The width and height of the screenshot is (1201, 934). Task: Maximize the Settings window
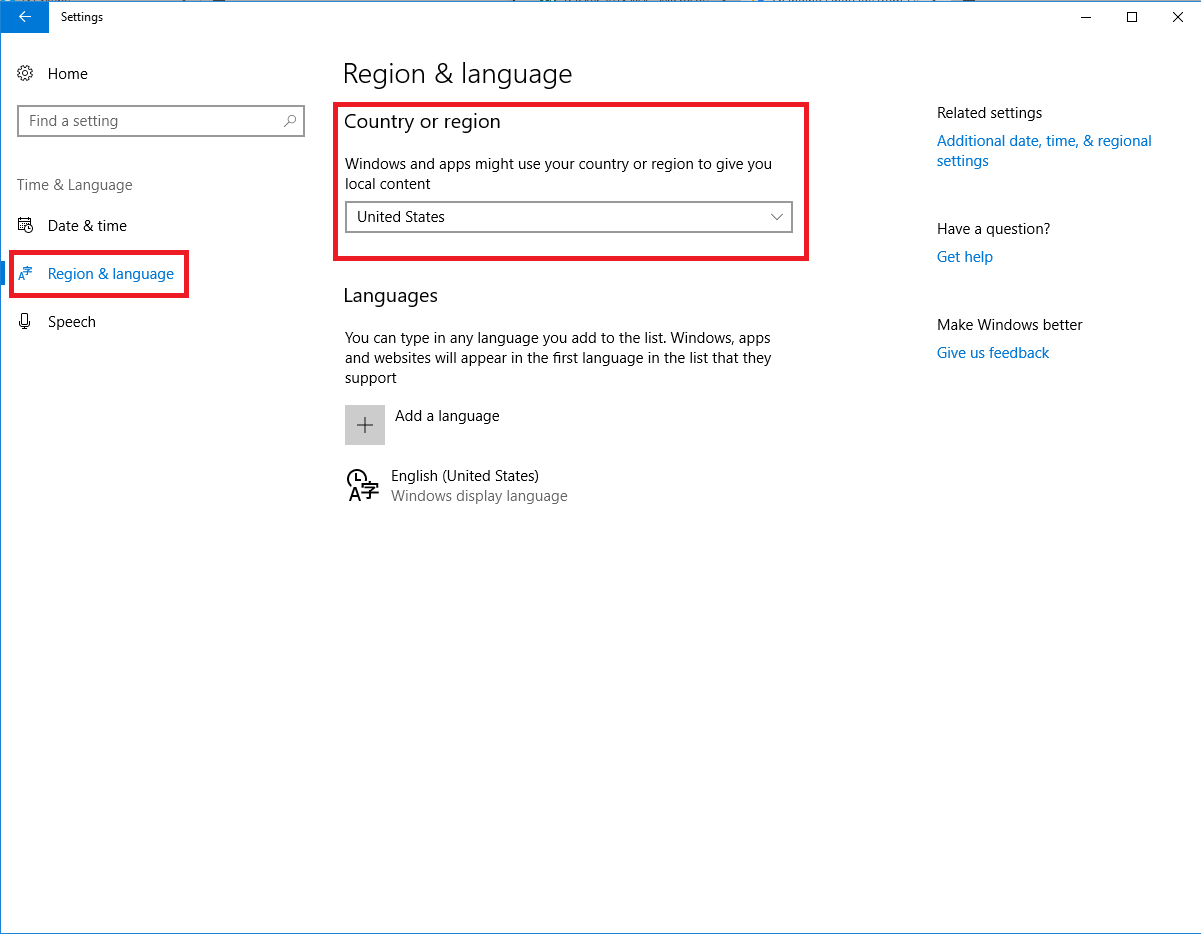click(x=1132, y=17)
